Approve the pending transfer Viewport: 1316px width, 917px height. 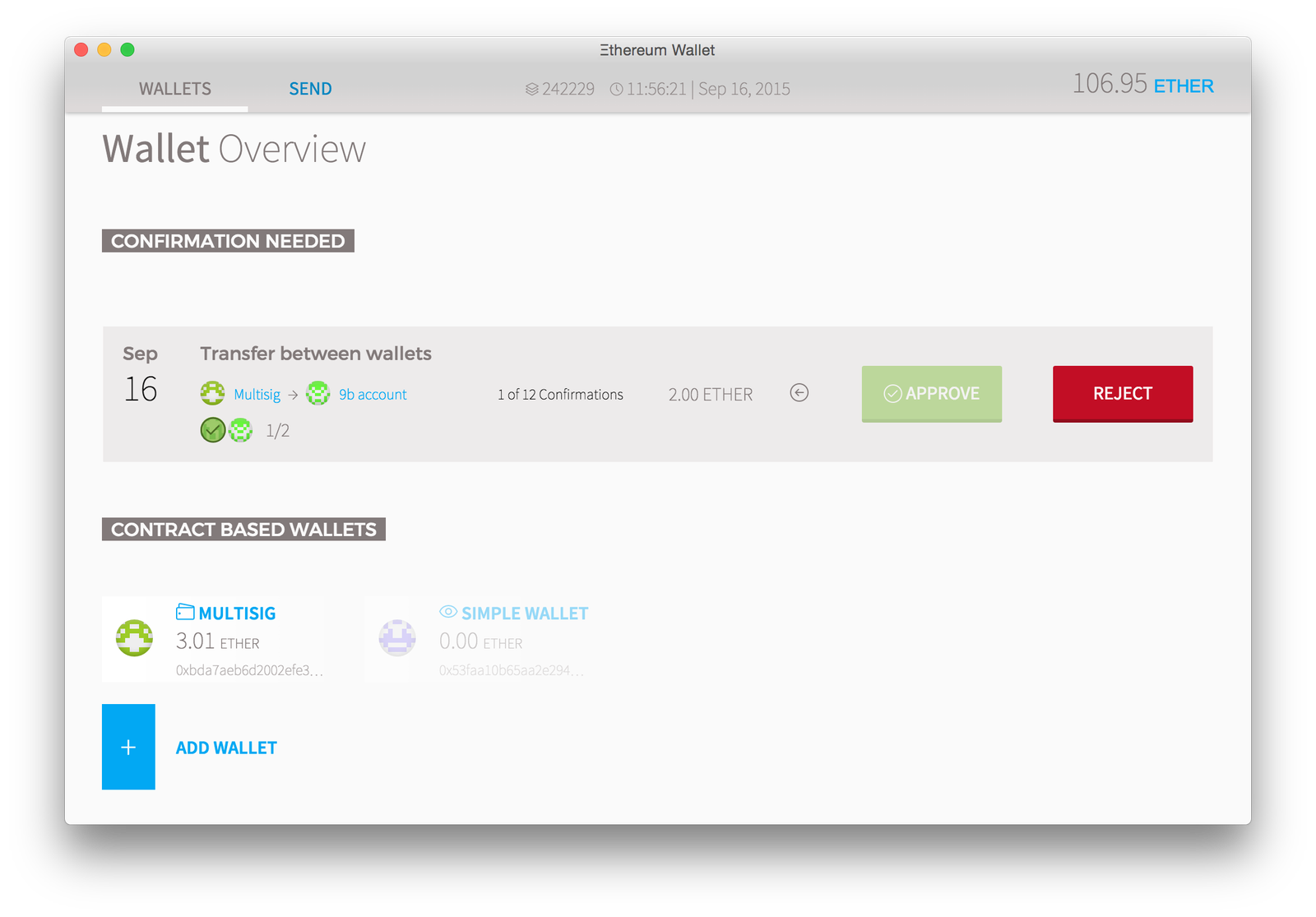click(x=931, y=394)
